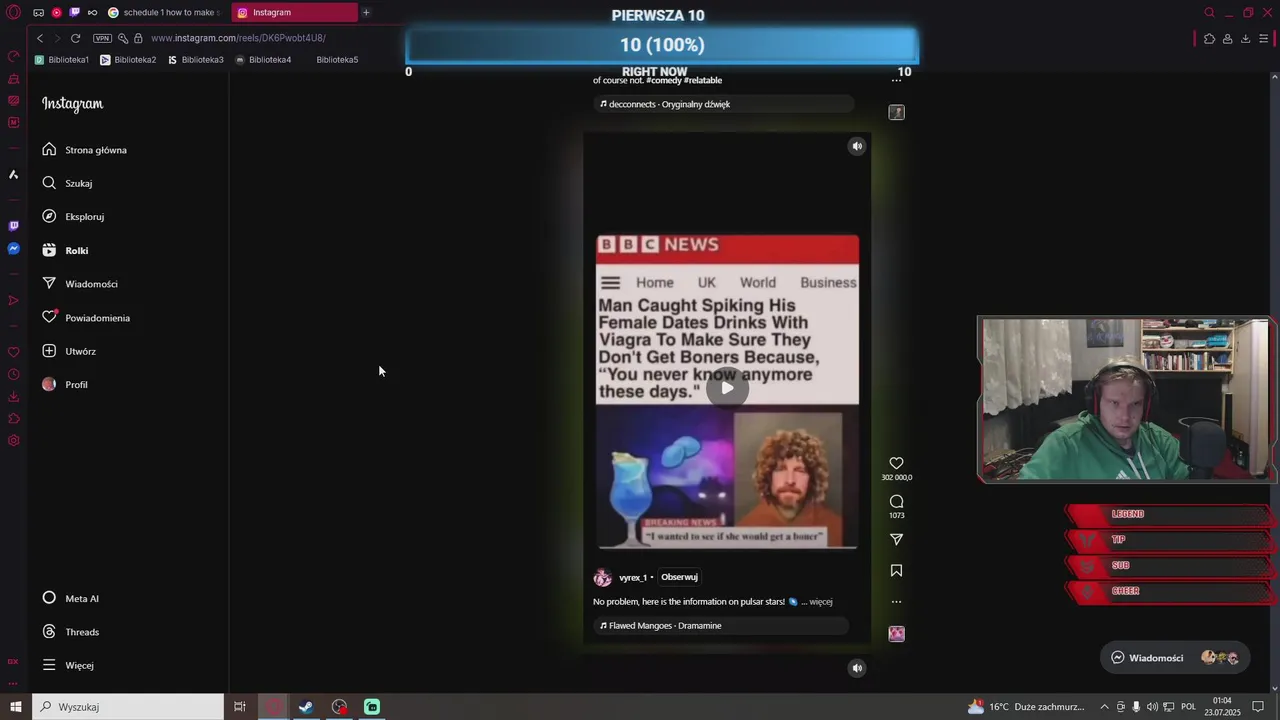Open floating Wiadomości messages button
1280x720 pixels.
(x=1175, y=658)
